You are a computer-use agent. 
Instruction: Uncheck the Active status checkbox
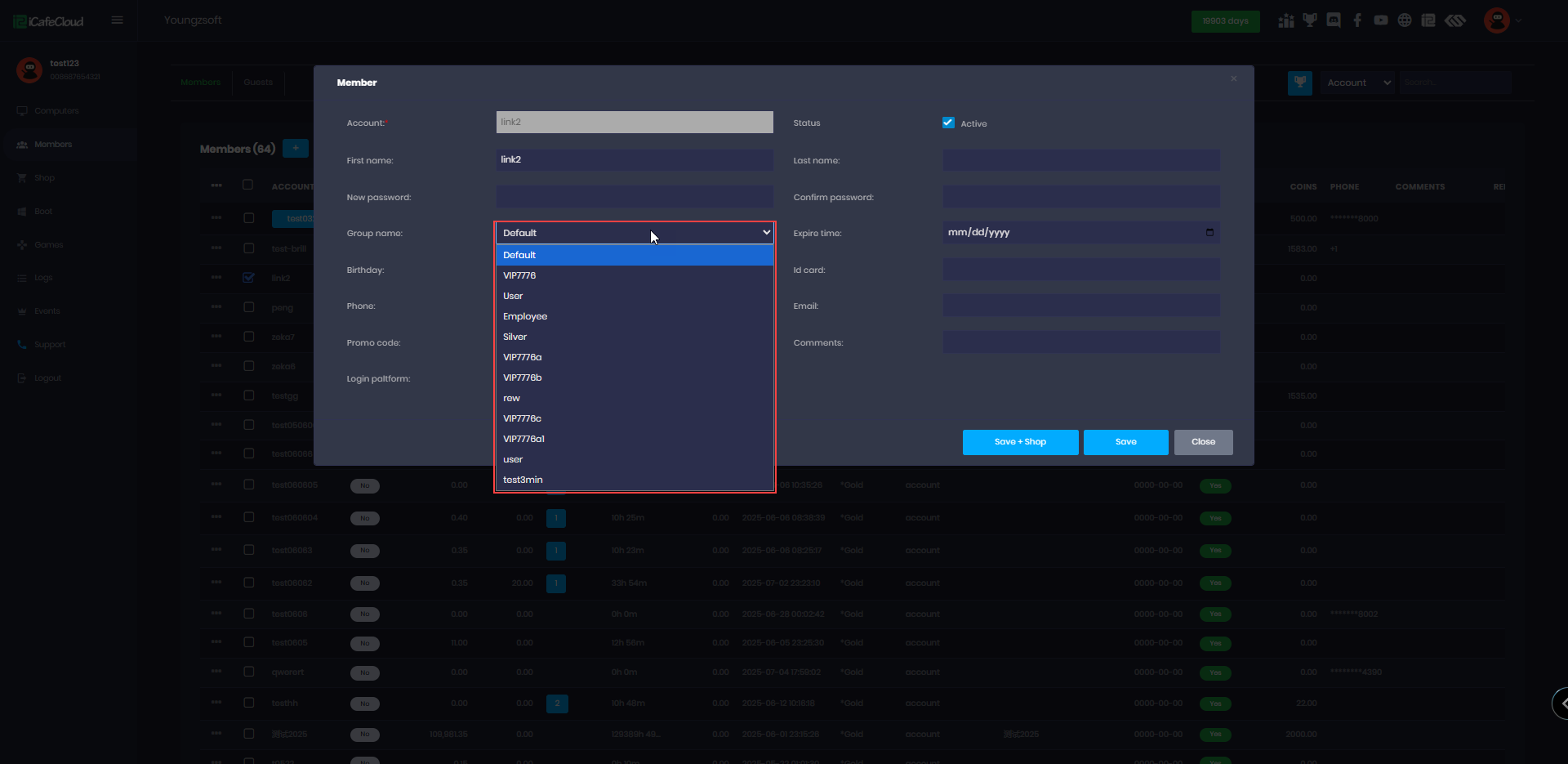click(x=948, y=123)
